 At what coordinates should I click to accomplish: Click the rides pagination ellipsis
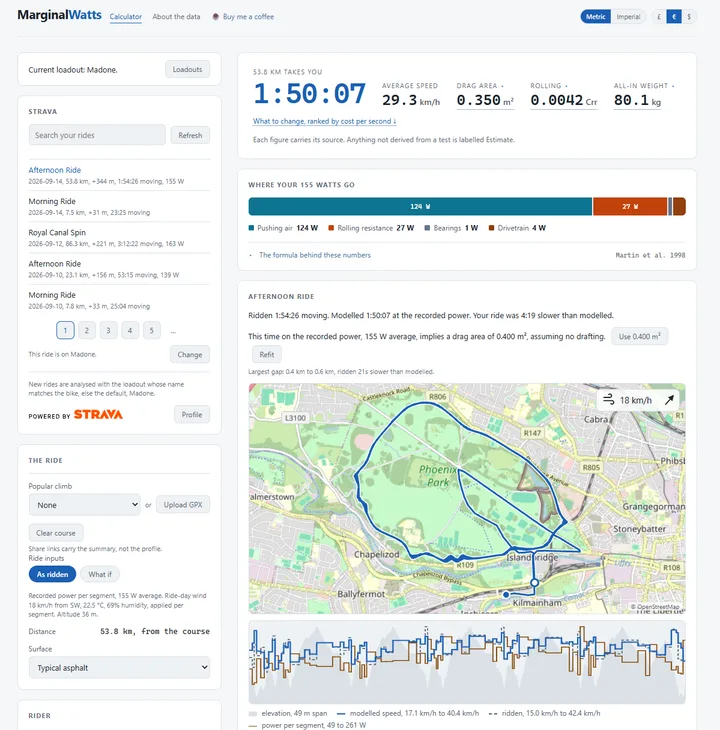(173, 331)
